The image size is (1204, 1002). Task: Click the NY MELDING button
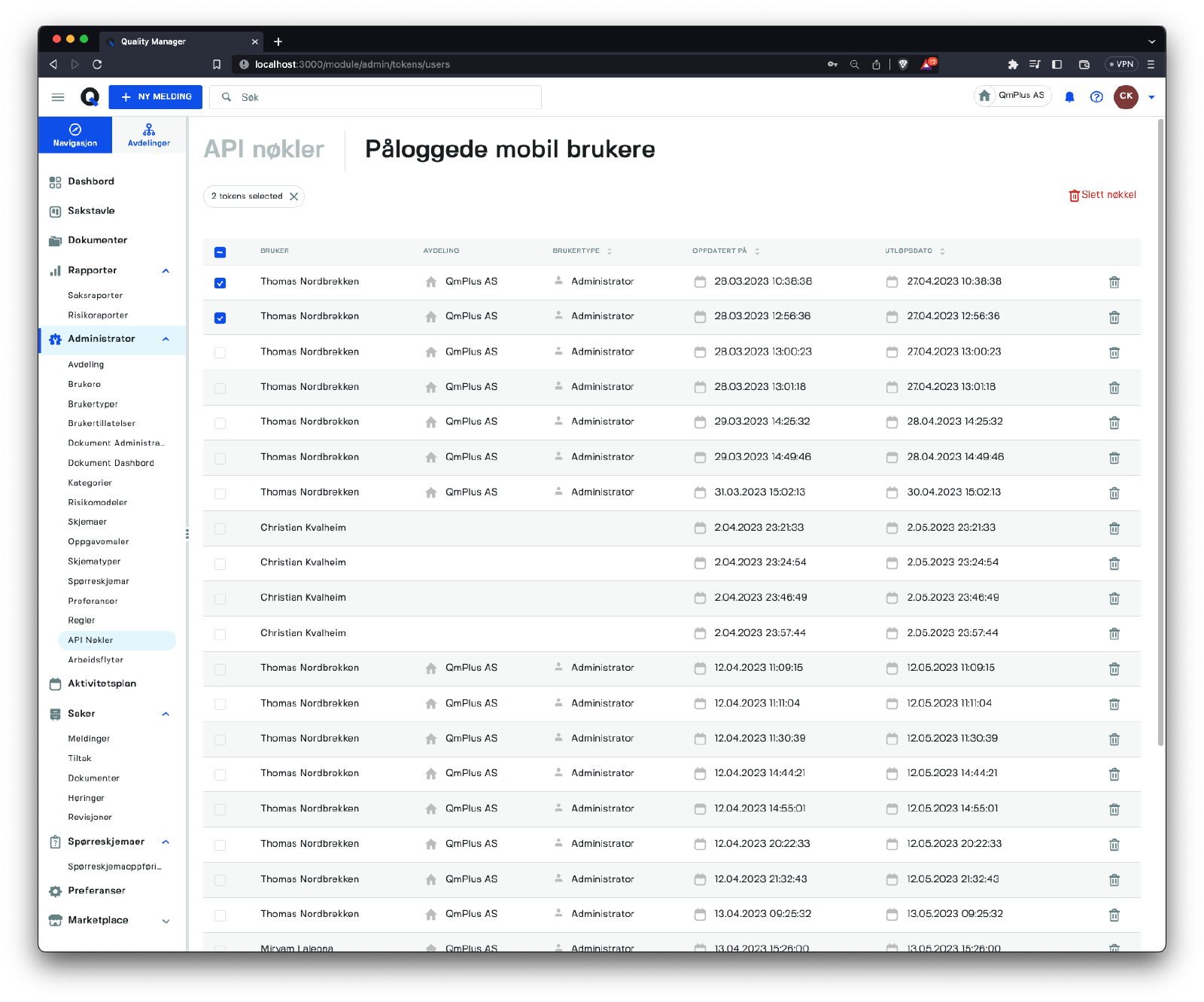click(x=156, y=97)
